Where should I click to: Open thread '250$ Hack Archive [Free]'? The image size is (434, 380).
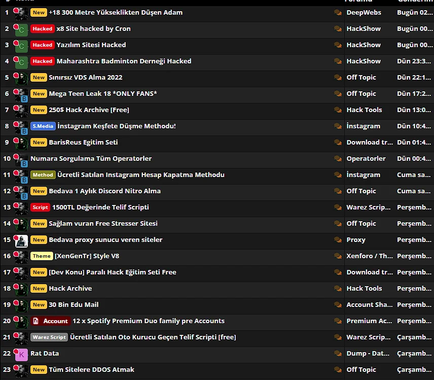[89, 110]
